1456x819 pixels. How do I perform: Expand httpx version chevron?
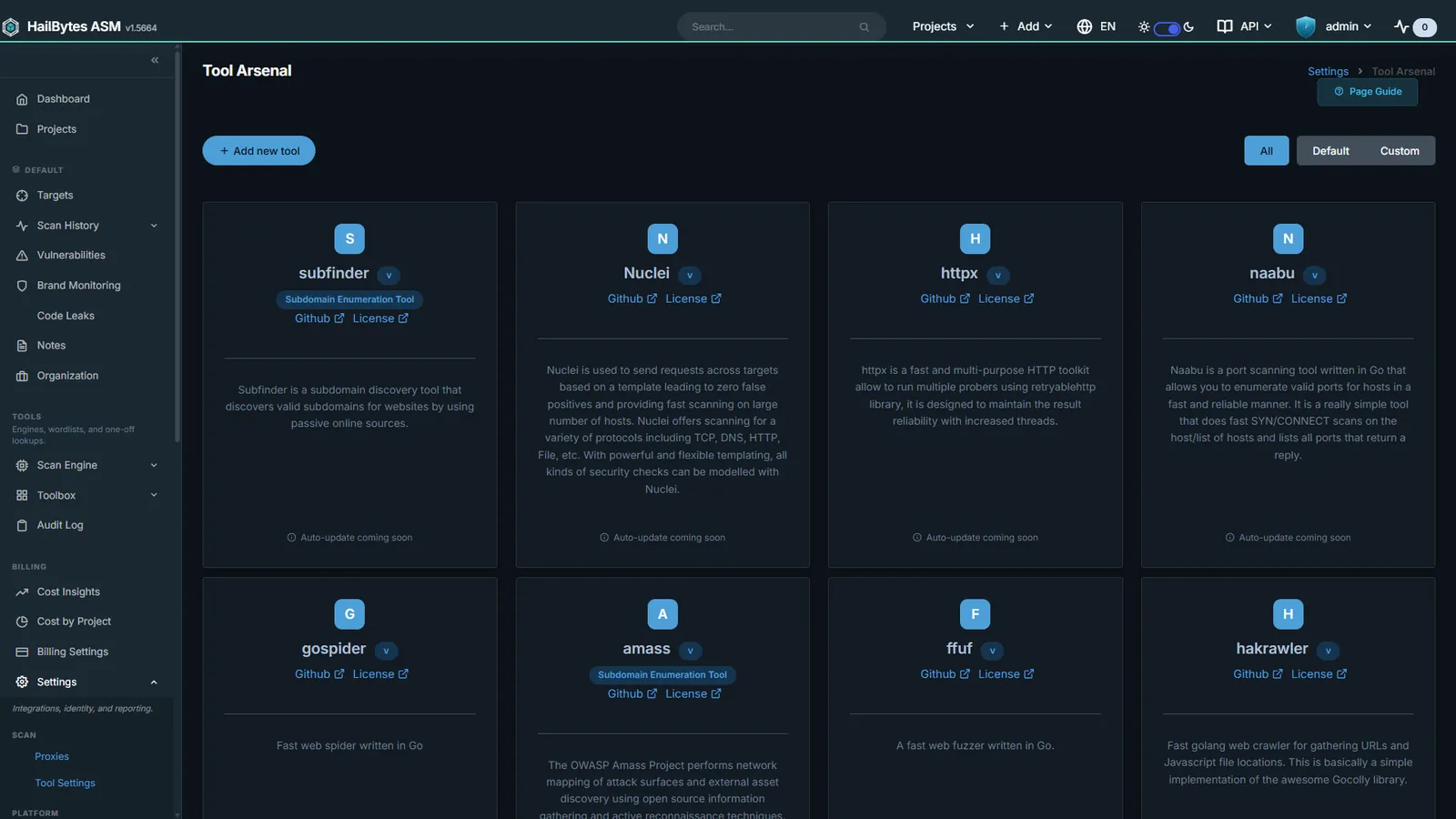[998, 275]
